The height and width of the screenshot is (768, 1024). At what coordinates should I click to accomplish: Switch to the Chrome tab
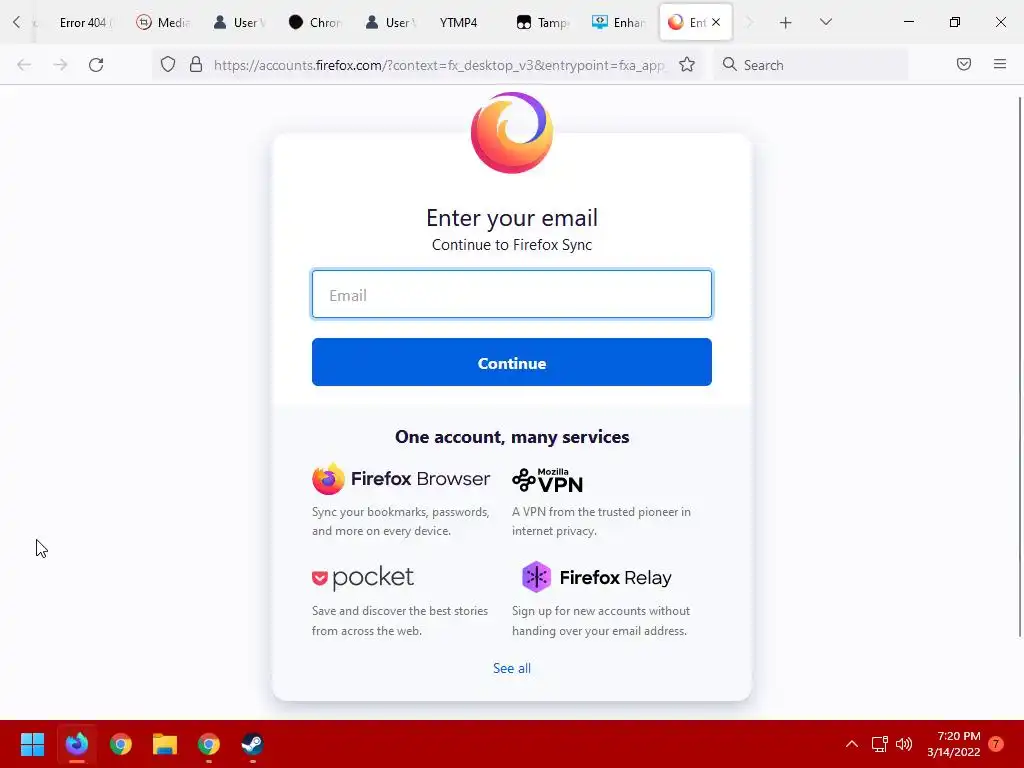point(315,23)
